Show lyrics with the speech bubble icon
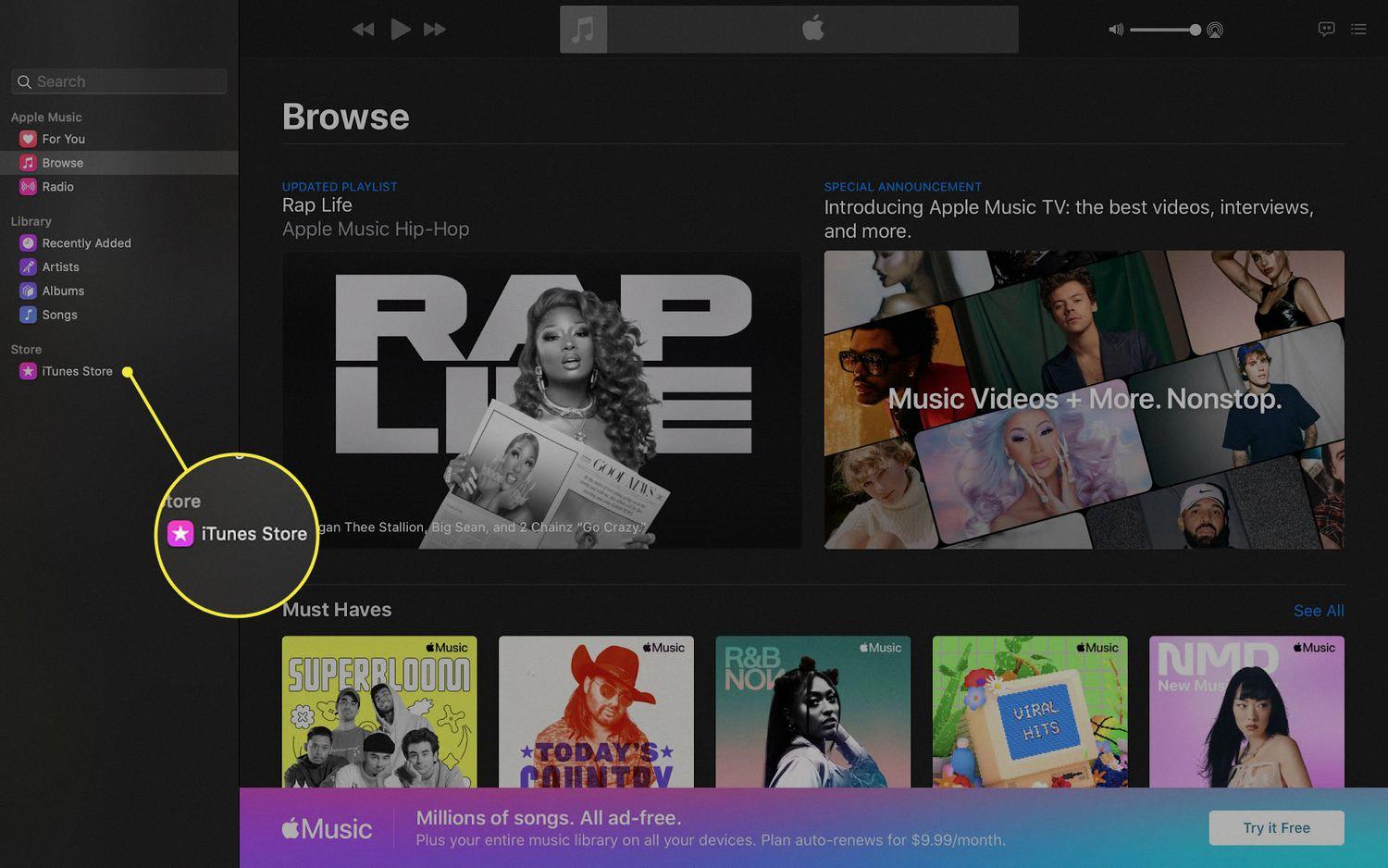 (1326, 29)
